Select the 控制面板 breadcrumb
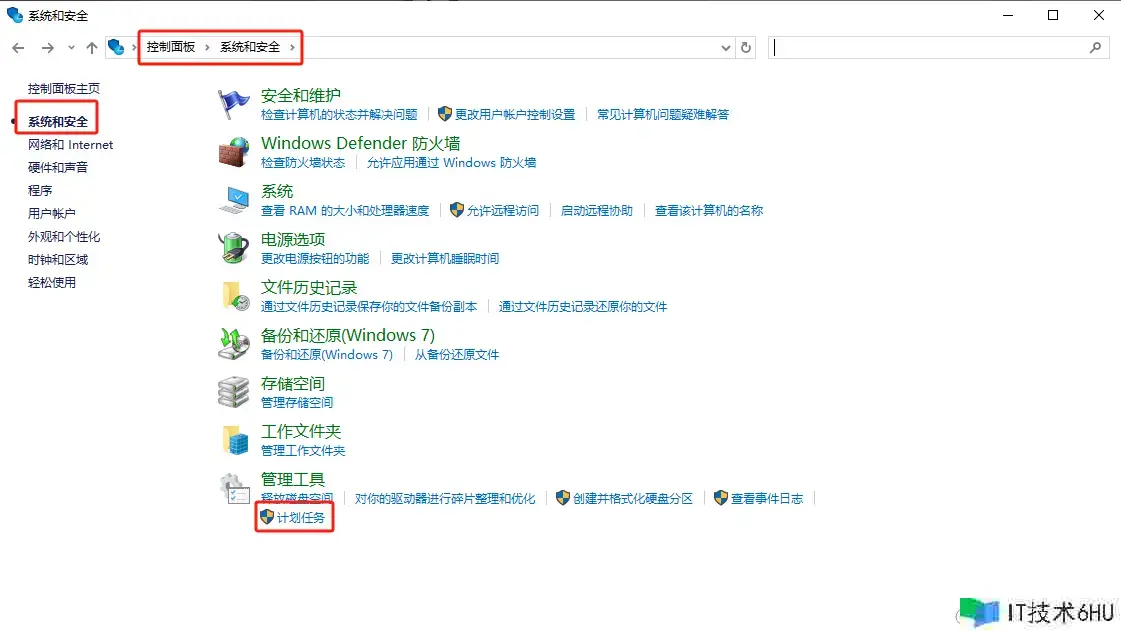 [x=171, y=47]
